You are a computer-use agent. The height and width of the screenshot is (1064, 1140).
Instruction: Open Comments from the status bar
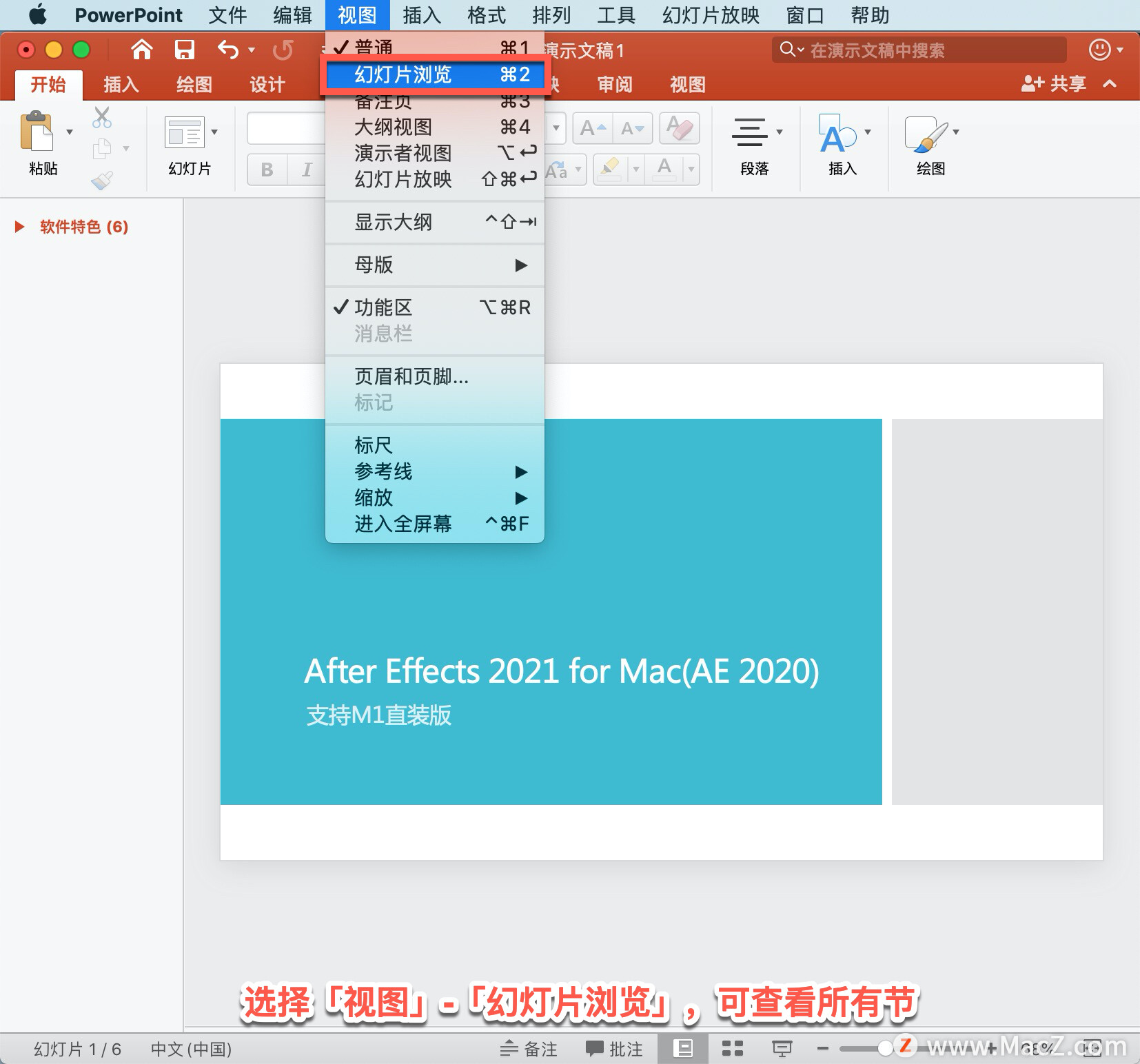tap(613, 1049)
